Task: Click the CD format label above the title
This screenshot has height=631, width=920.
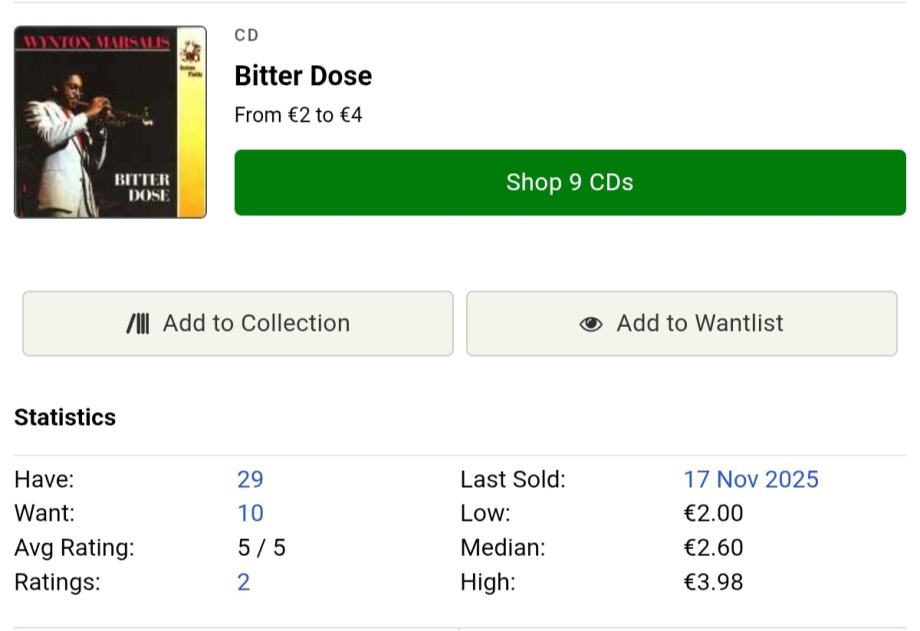Action: [x=246, y=36]
